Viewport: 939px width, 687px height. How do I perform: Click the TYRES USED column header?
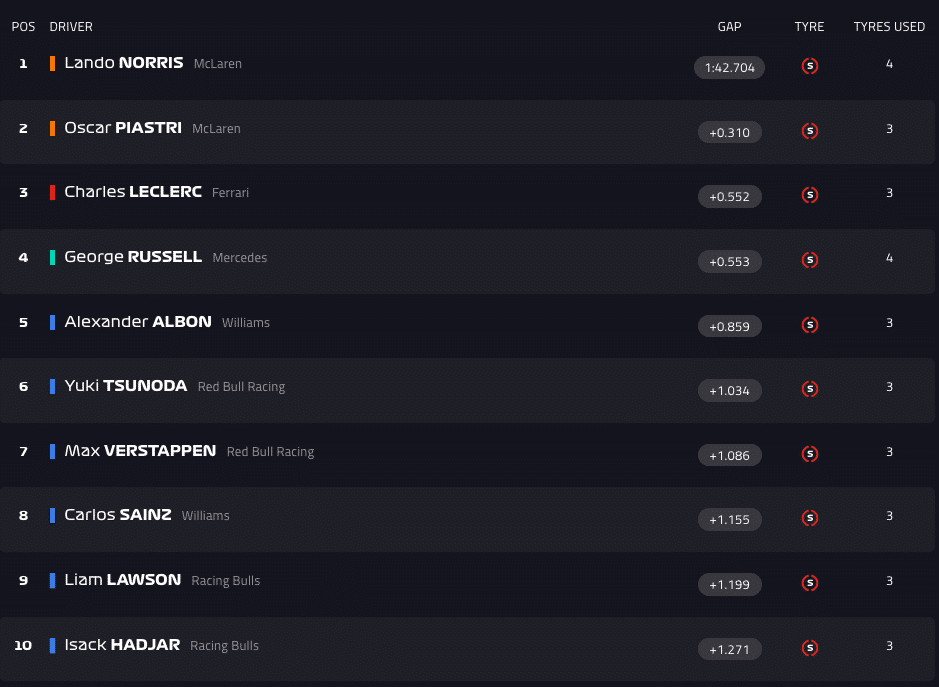[889, 27]
